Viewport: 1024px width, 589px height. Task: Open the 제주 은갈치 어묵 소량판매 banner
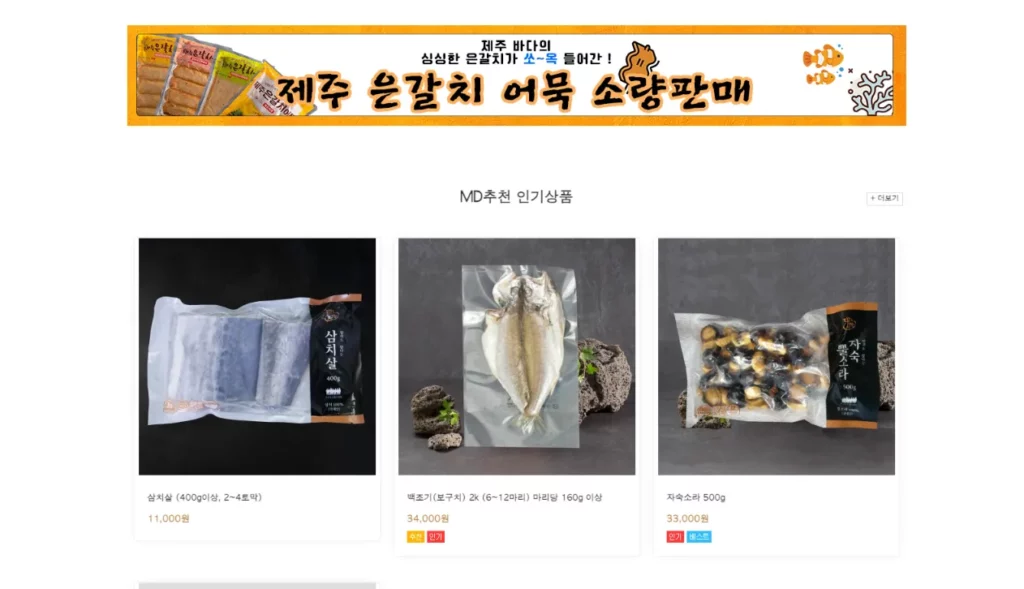tap(517, 76)
